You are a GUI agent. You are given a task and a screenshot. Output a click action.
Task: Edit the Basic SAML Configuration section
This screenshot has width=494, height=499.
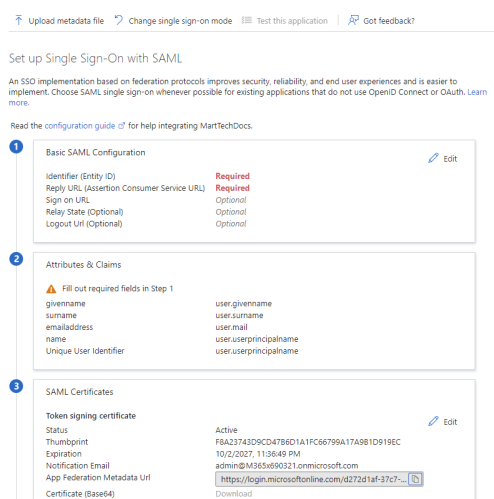(x=443, y=159)
